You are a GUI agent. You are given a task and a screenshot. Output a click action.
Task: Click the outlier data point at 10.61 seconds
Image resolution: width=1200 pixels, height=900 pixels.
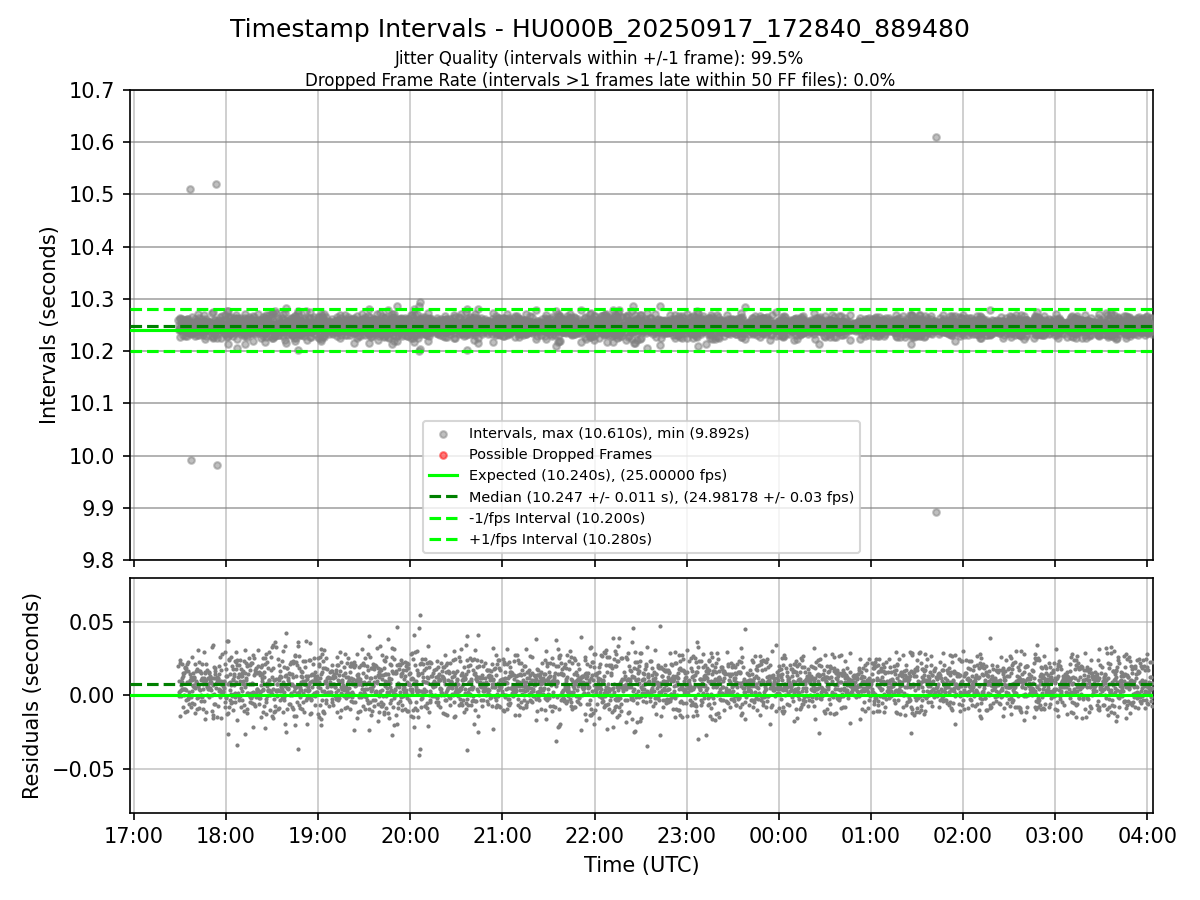tap(936, 137)
